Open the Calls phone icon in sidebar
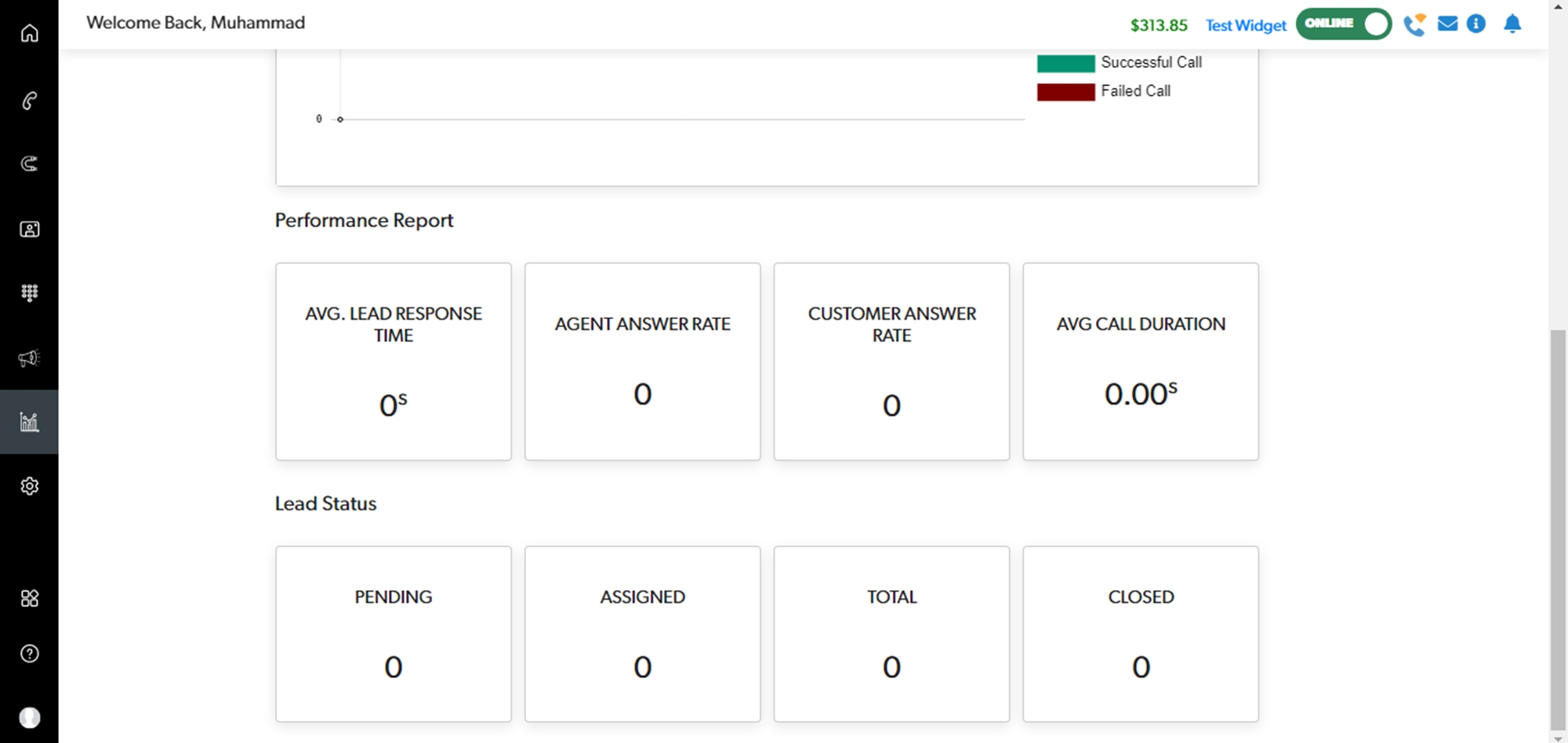The width and height of the screenshot is (1568, 743). [x=29, y=101]
